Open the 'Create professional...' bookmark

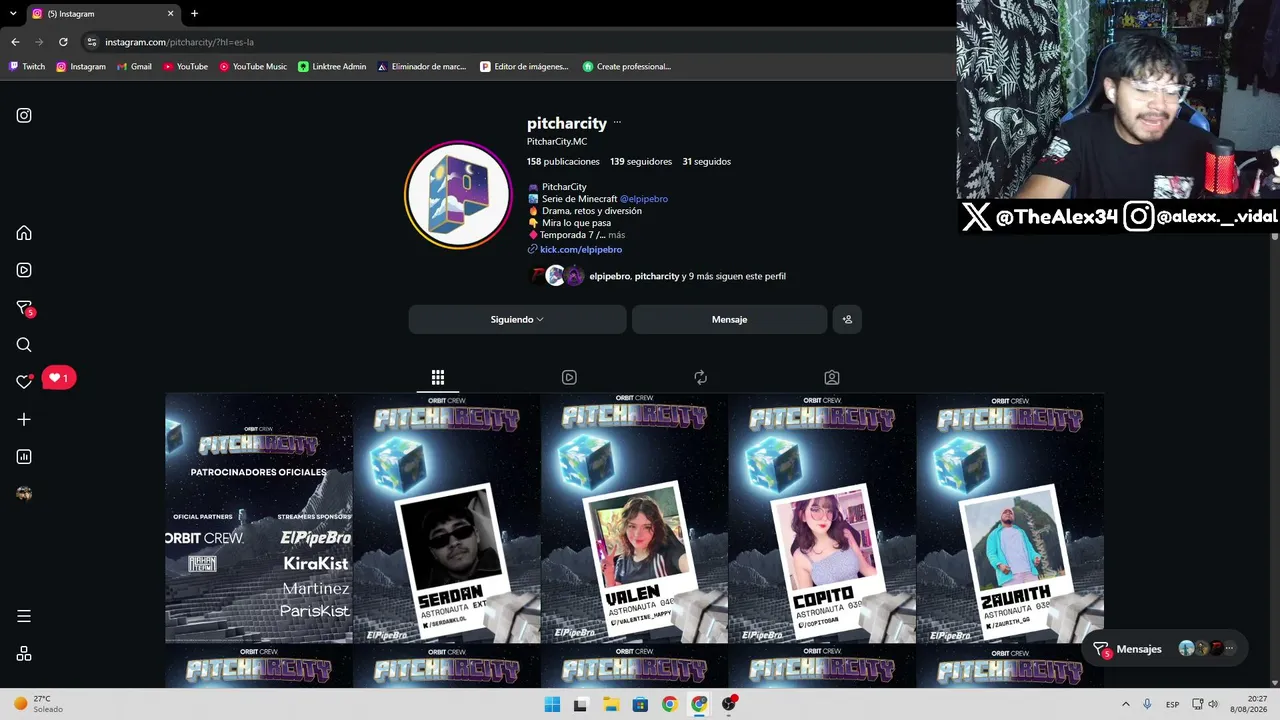pyautogui.click(x=627, y=67)
